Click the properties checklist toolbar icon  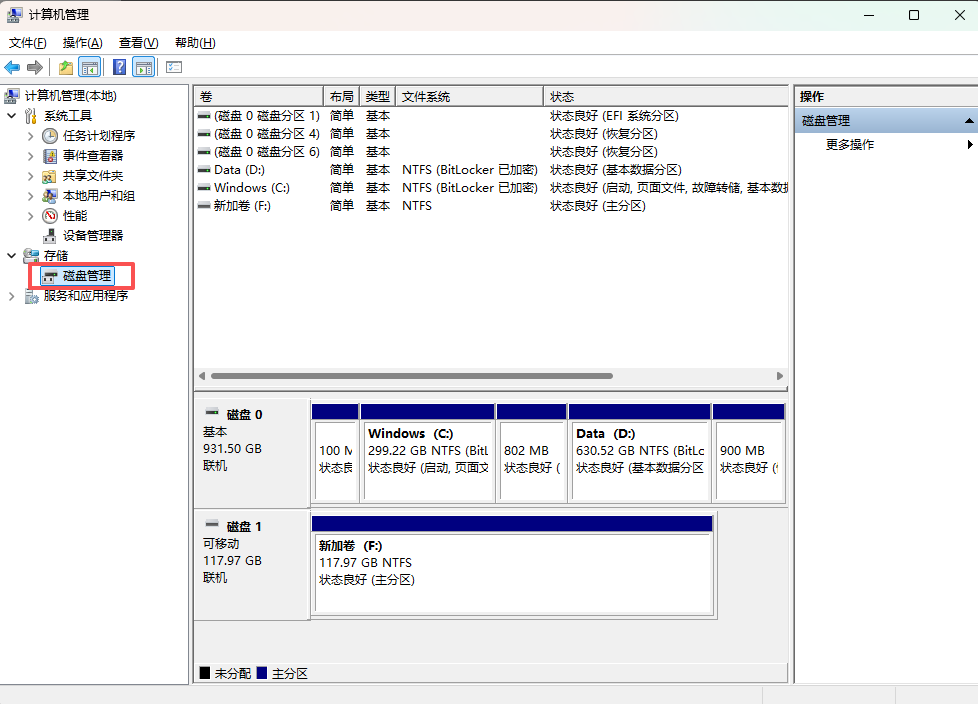[173, 67]
